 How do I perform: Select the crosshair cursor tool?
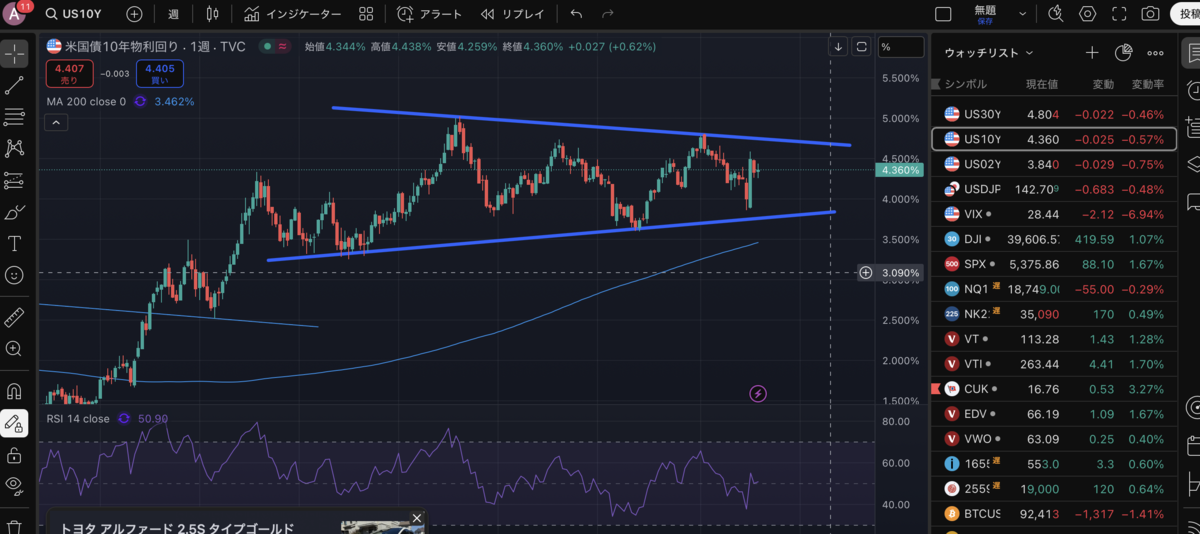[14, 54]
